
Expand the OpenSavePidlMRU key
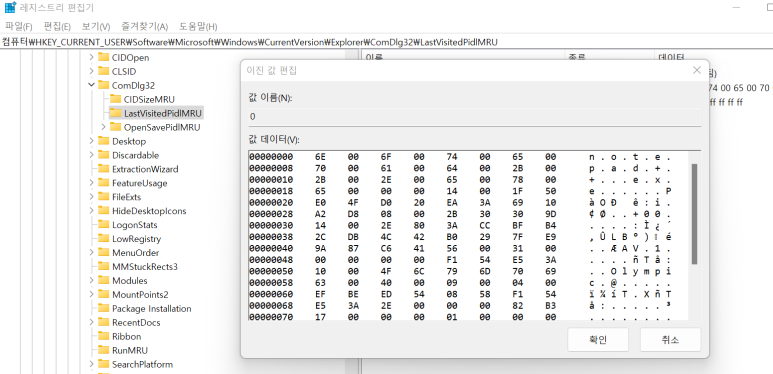103,127
